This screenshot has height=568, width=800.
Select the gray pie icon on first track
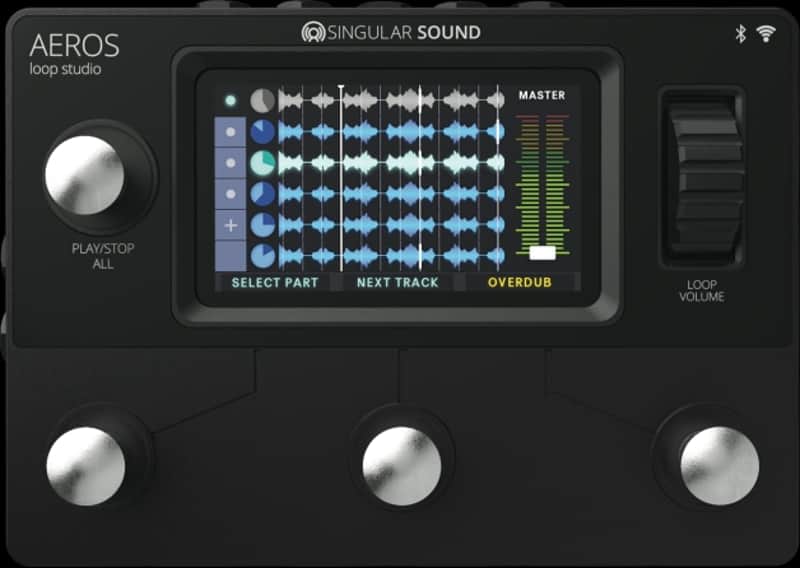263,101
